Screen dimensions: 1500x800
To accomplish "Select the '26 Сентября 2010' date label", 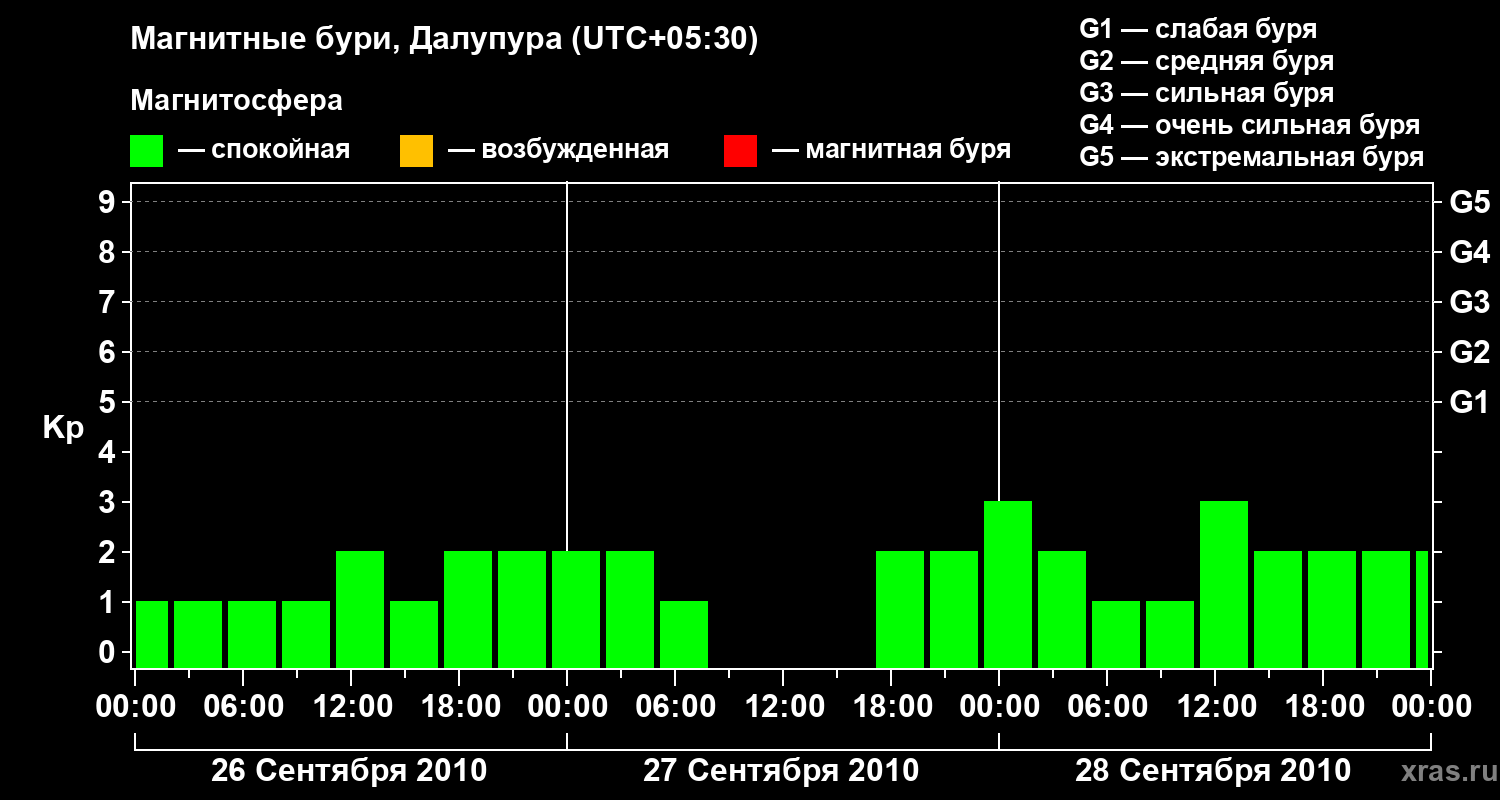I will (x=349, y=771).
